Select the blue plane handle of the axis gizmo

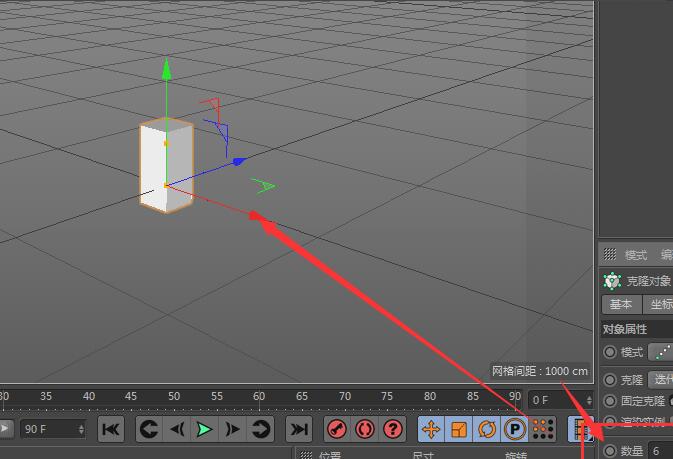tap(218, 137)
